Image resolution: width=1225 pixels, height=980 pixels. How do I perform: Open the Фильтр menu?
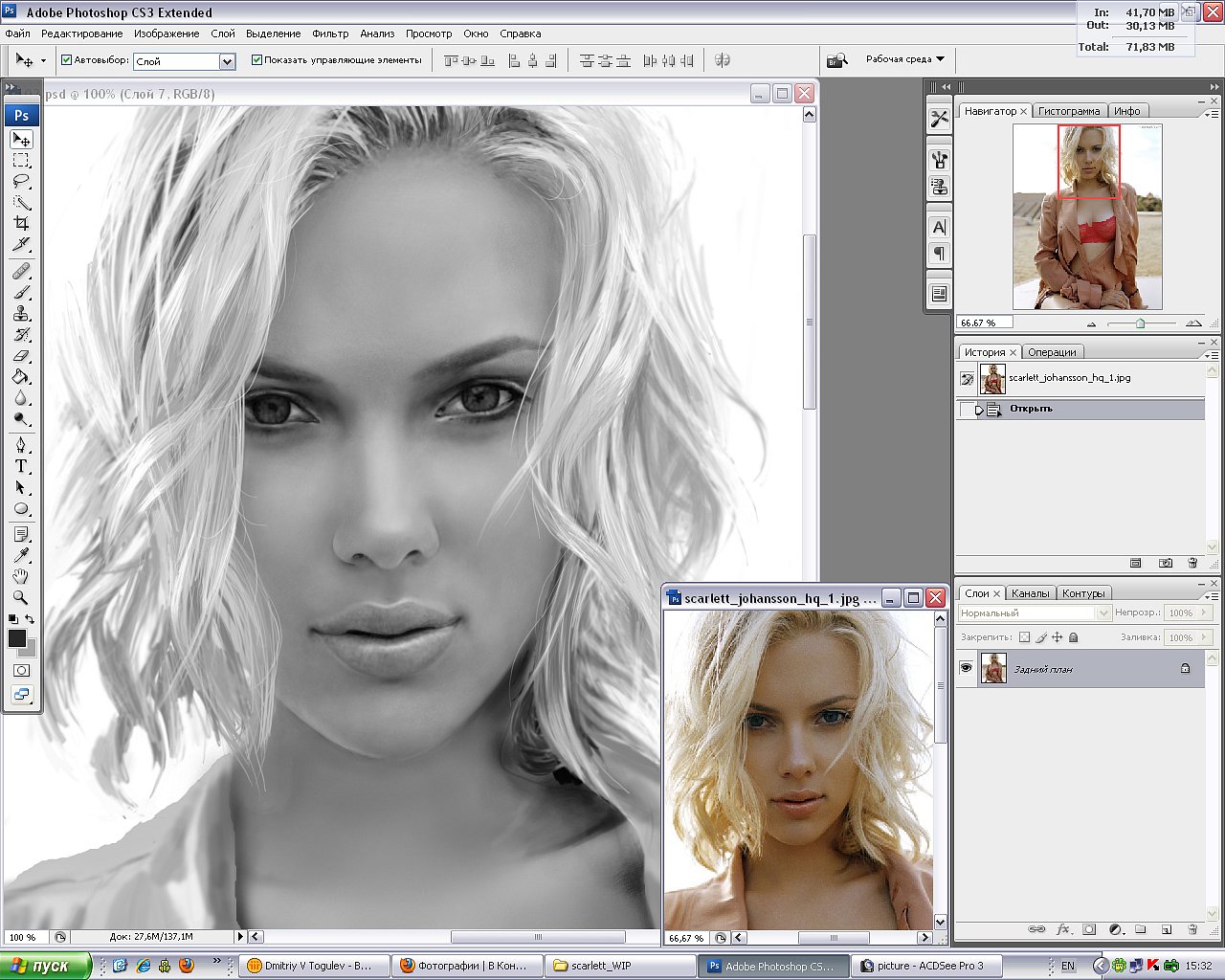tap(330, 33)
